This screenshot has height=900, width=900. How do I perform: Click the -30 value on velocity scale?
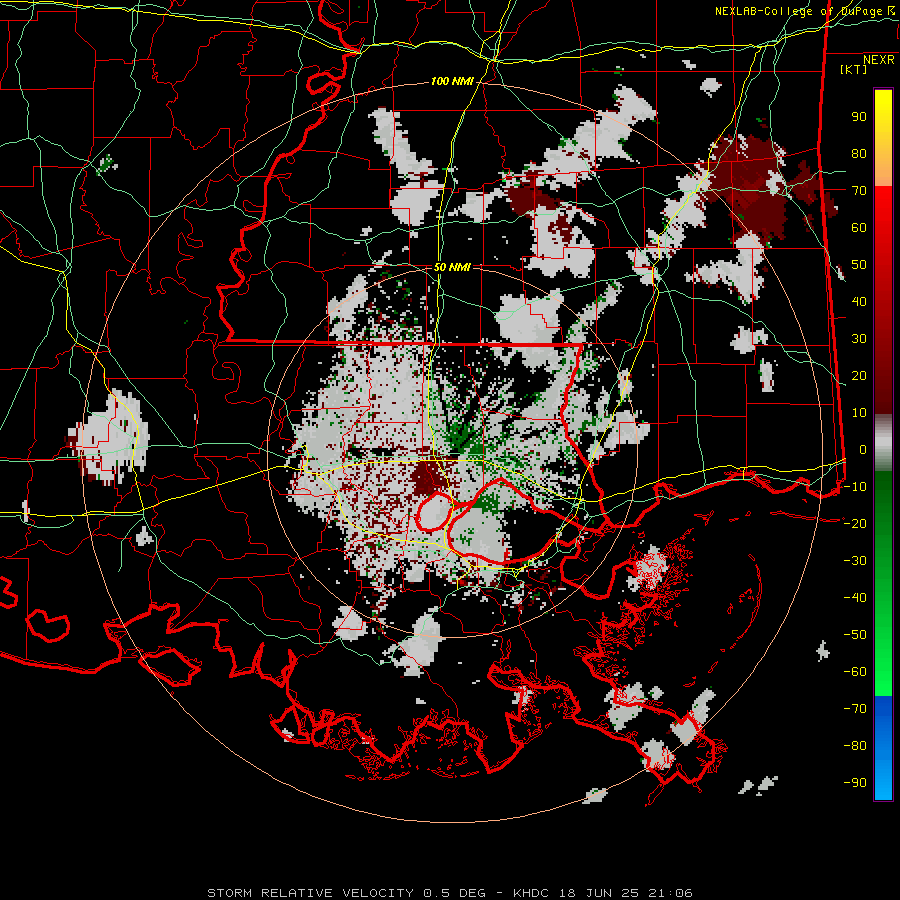[855, 561]
